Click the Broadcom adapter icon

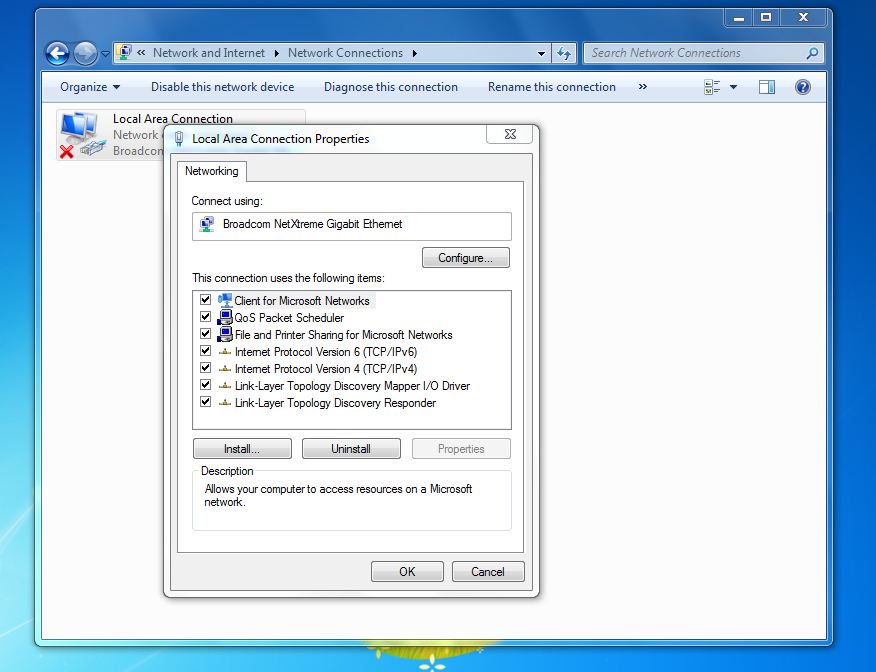[207, 225]
